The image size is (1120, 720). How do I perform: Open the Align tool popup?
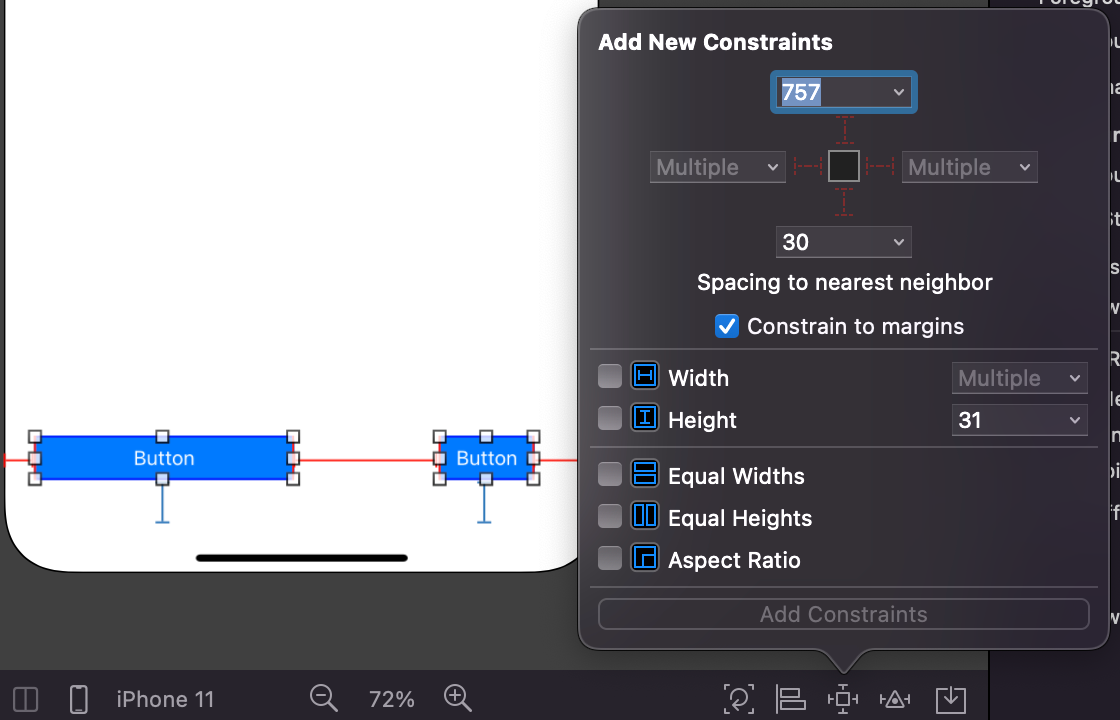(x=788, y=699)
